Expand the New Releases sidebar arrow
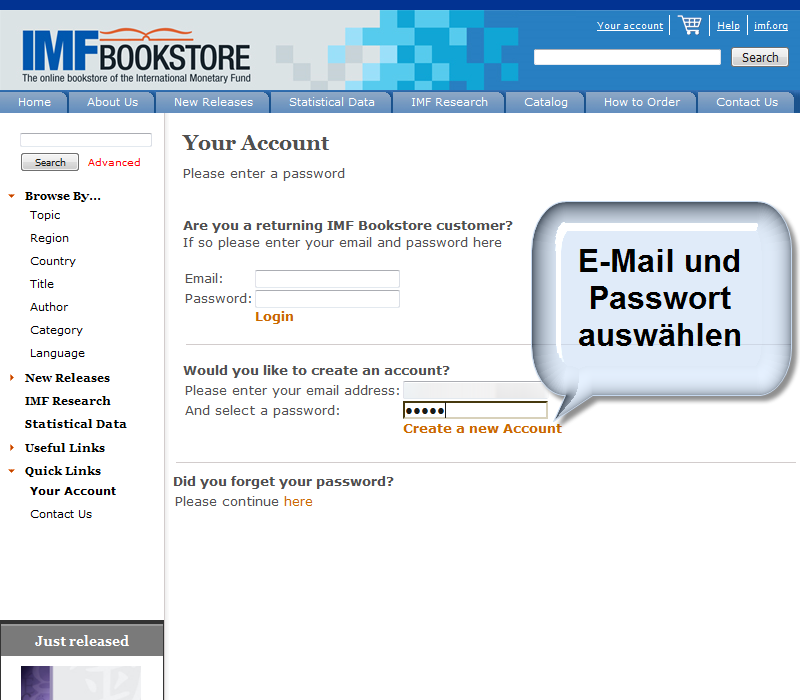 12,378
